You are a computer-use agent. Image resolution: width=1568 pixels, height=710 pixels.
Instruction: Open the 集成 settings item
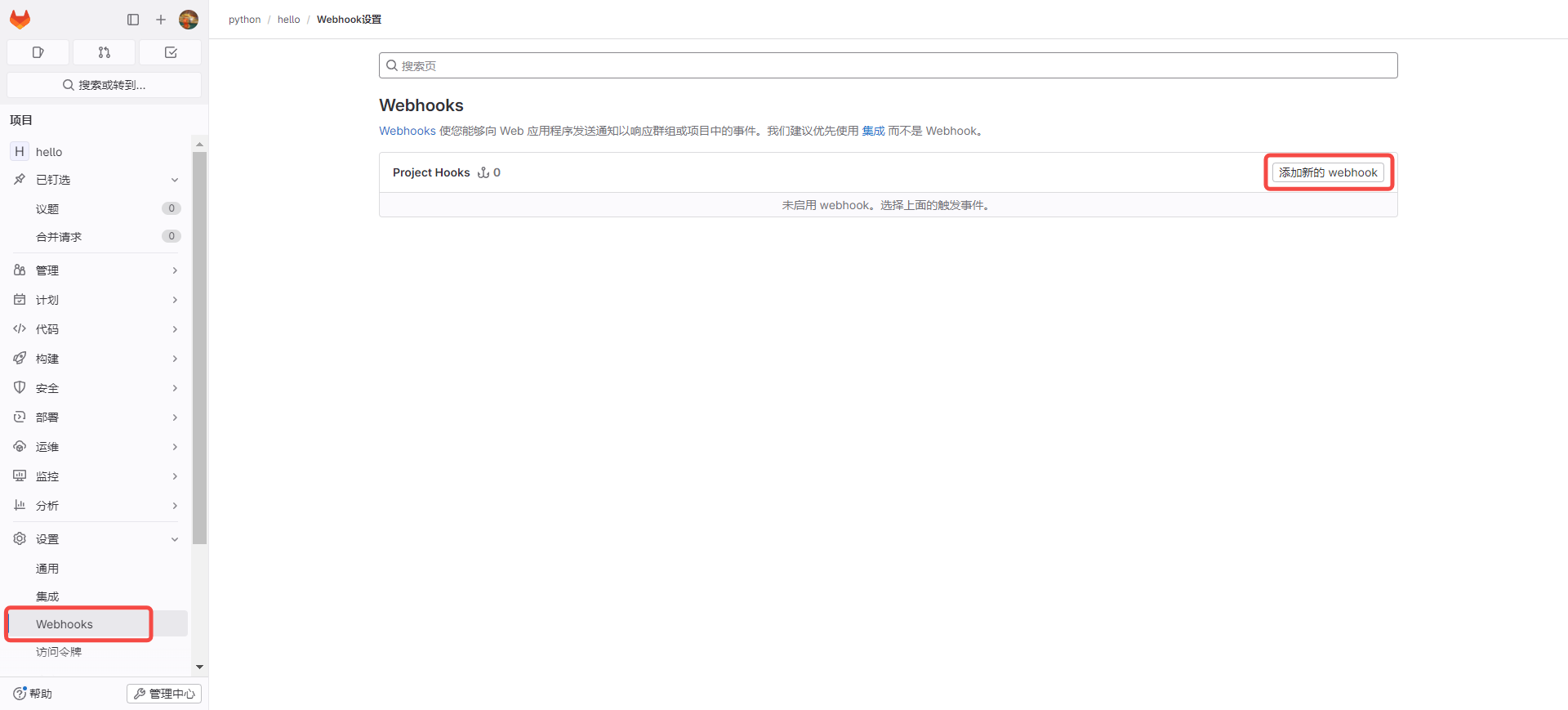point(97,596)
